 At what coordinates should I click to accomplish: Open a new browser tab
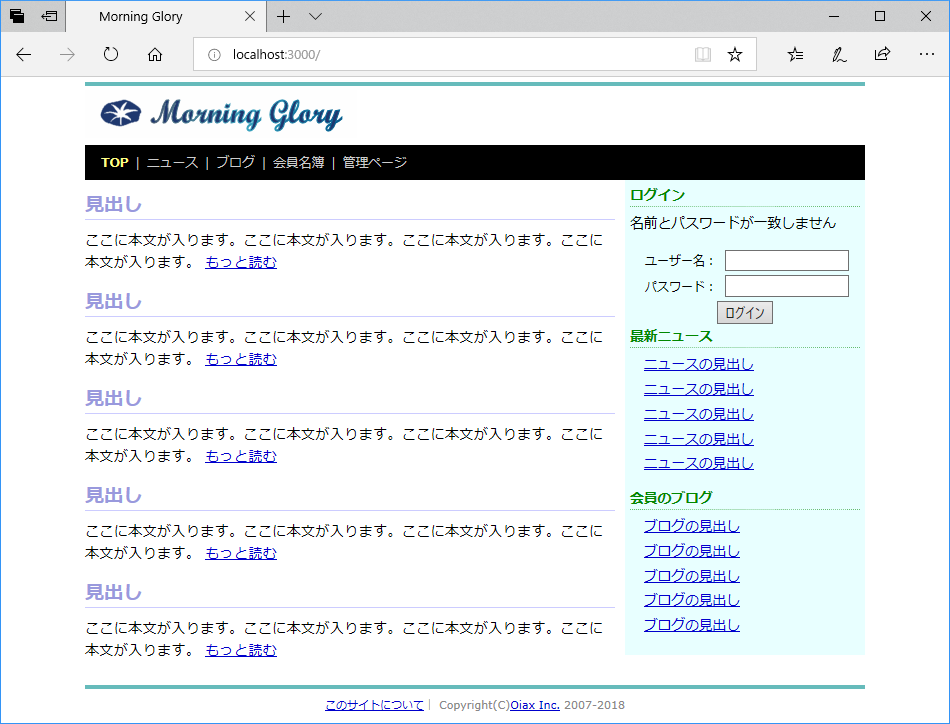[x=283, y=16]
